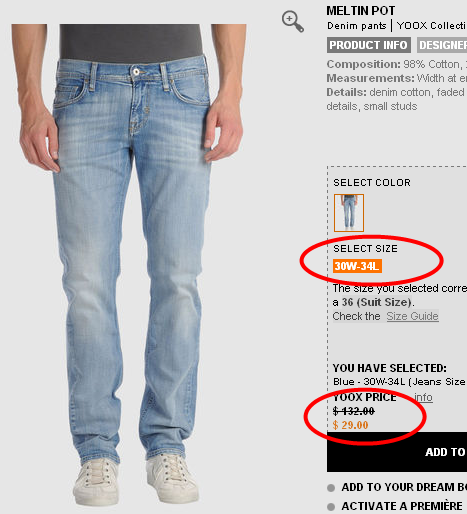Screen dimensions: 467x514
Task: Click the YOOX Collection text link
Action: coord(432,26)
